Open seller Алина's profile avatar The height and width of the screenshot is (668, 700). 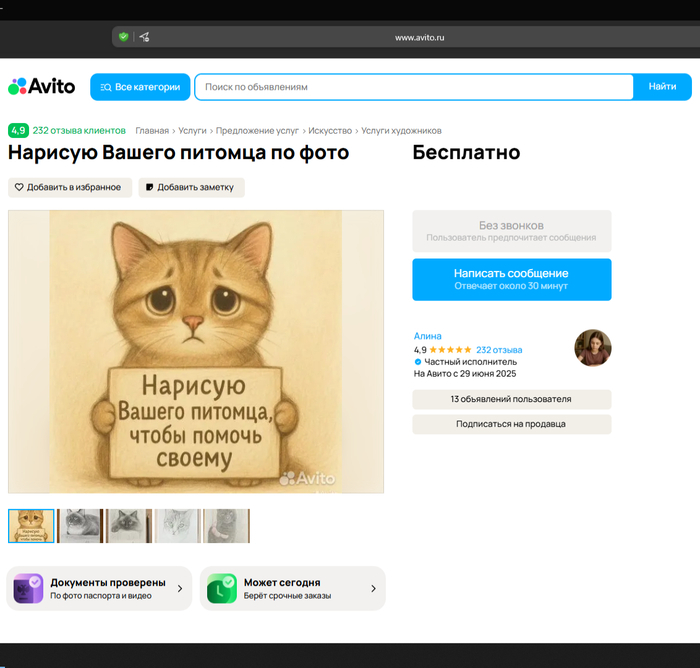(592, 348)
